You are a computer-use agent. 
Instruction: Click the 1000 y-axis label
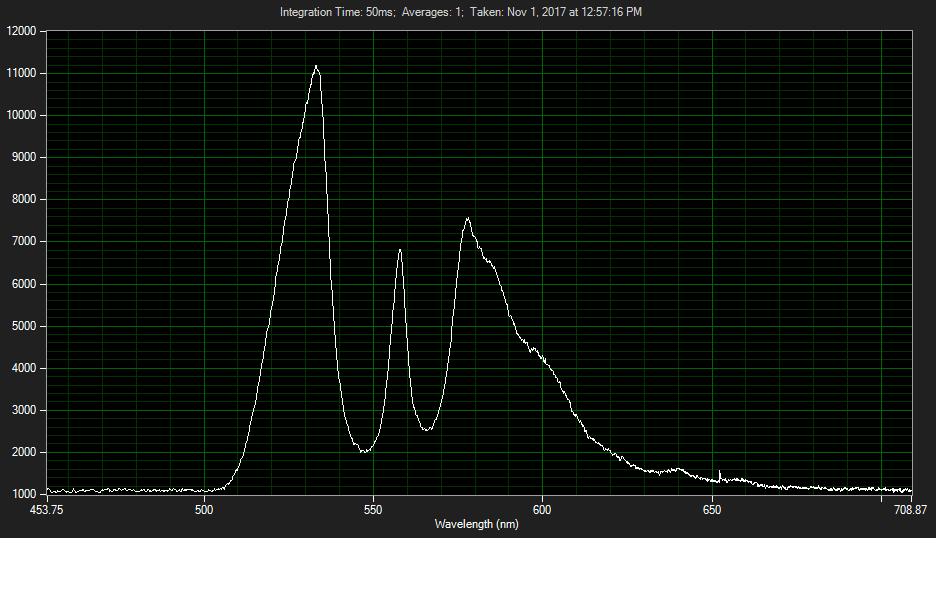point(24,494)
